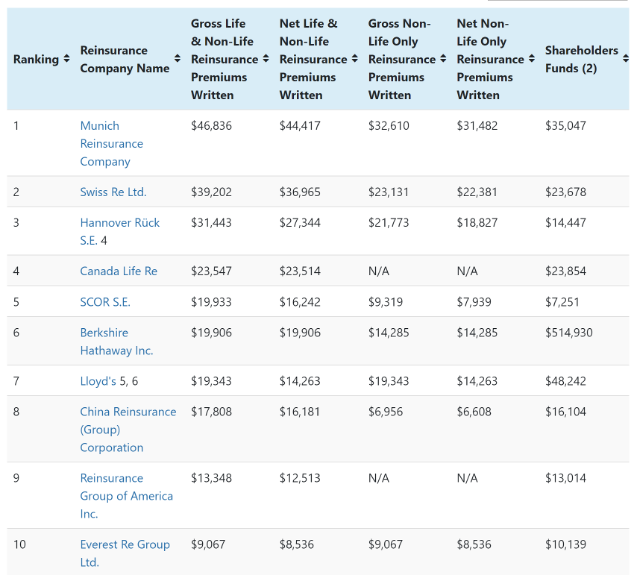Select Everest Re net premium $8,536 in Net Life column

296,544
